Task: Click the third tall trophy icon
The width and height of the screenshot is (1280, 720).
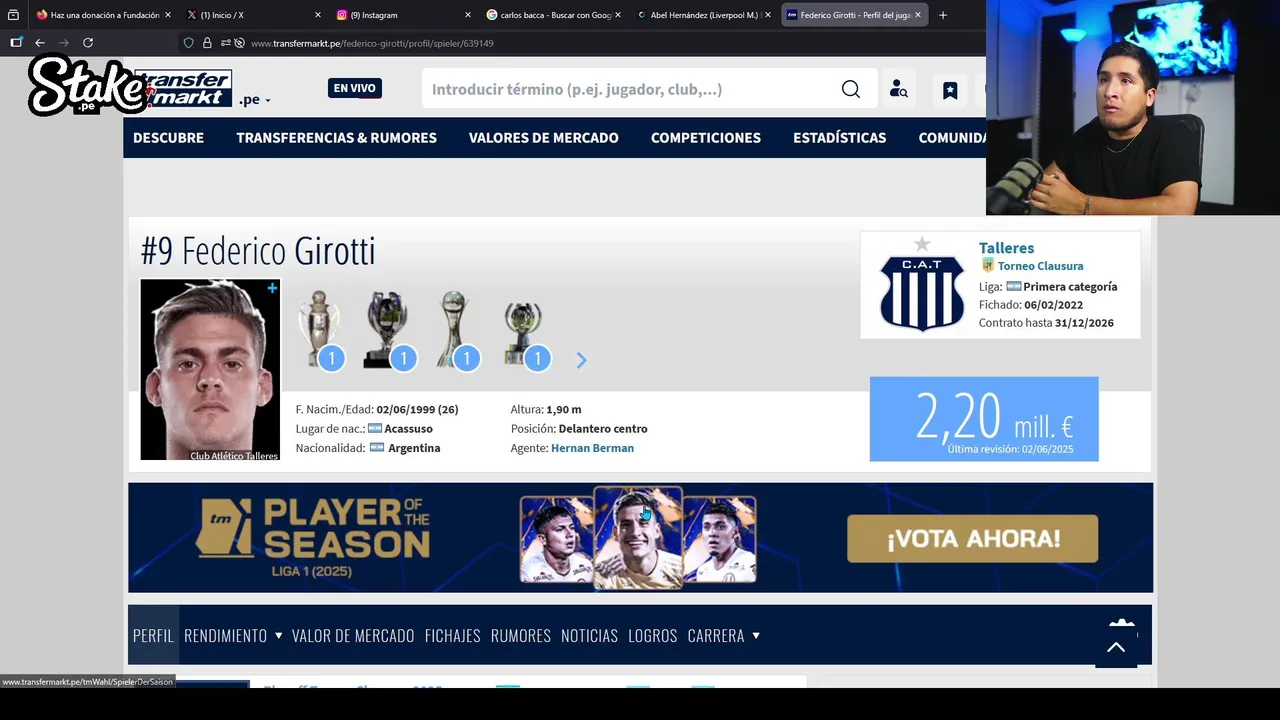Action: [455, 330]
